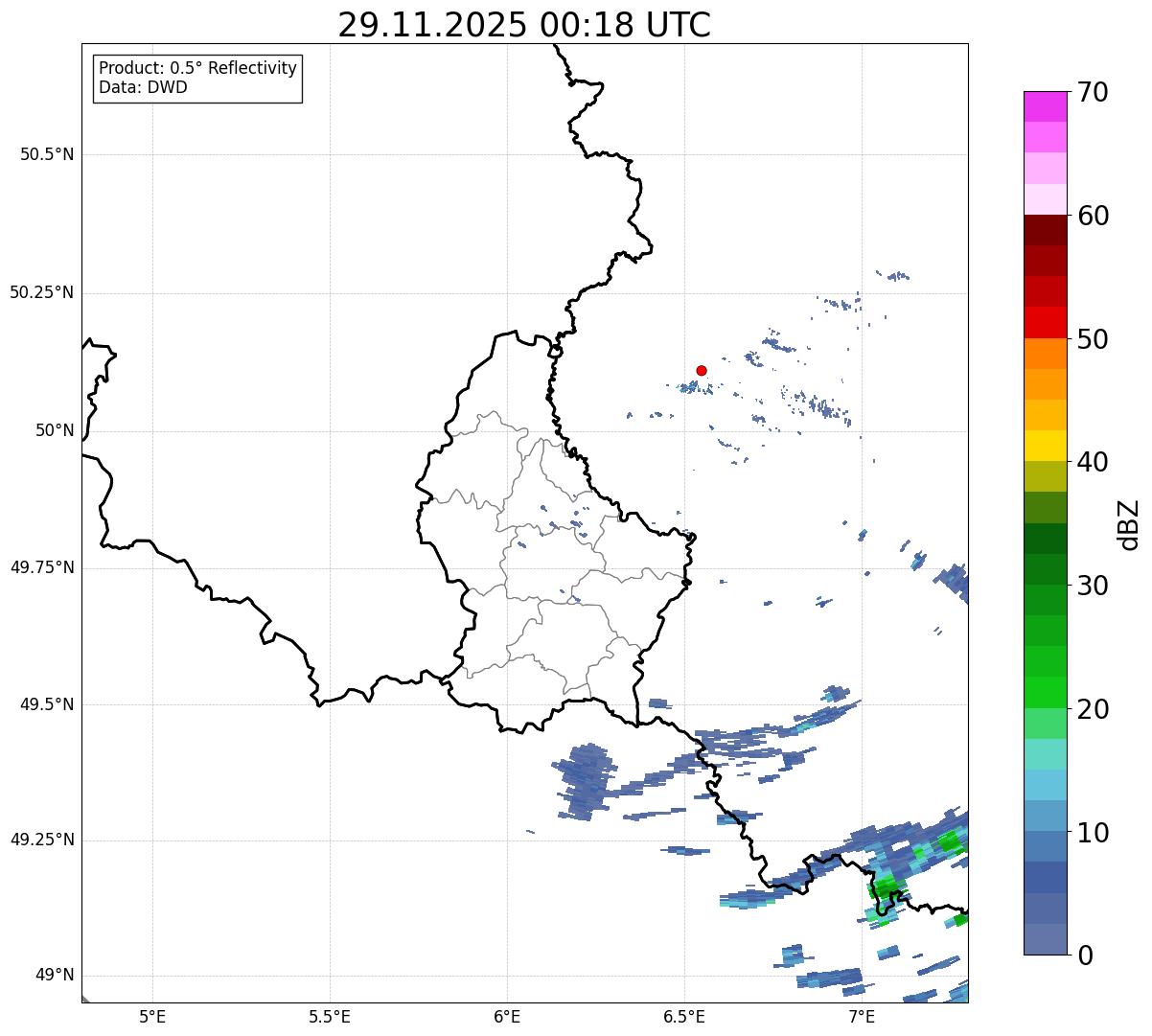Screen dimensions: 1152x1036
Task: Select the 6°E longitude tick label
Action: (x=507, y=1016)
